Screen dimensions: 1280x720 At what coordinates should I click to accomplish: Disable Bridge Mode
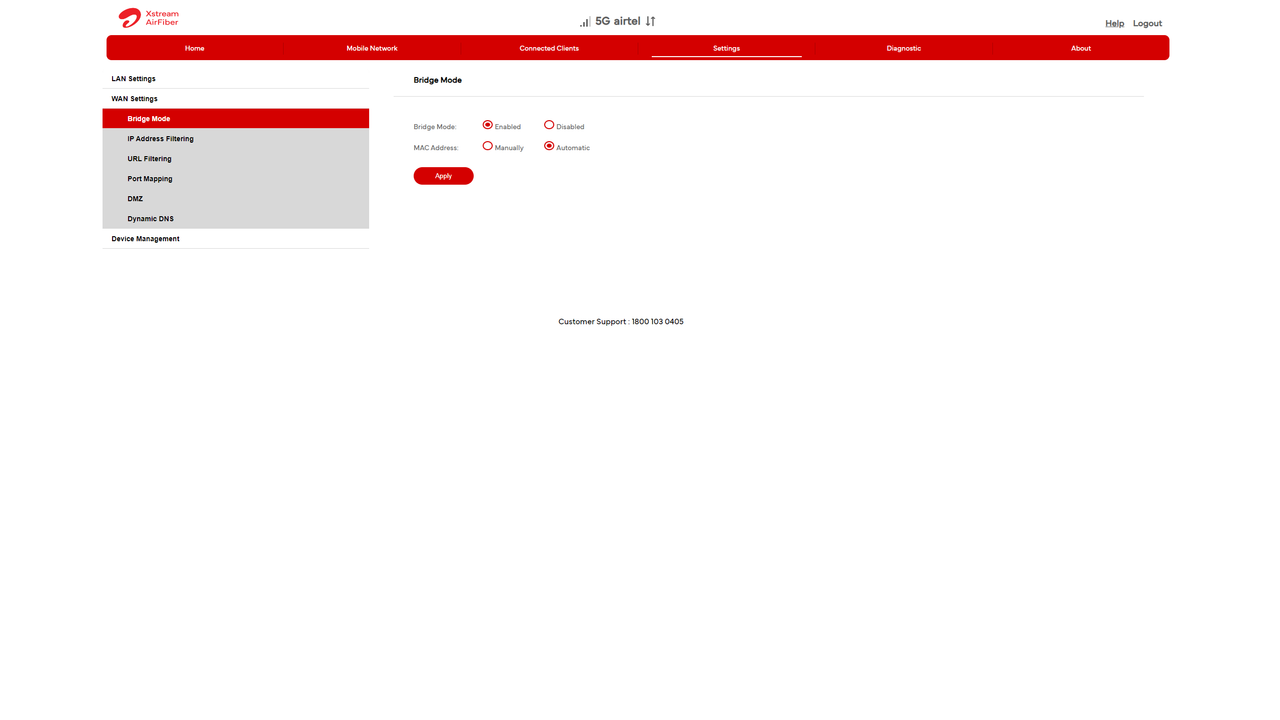548,124
